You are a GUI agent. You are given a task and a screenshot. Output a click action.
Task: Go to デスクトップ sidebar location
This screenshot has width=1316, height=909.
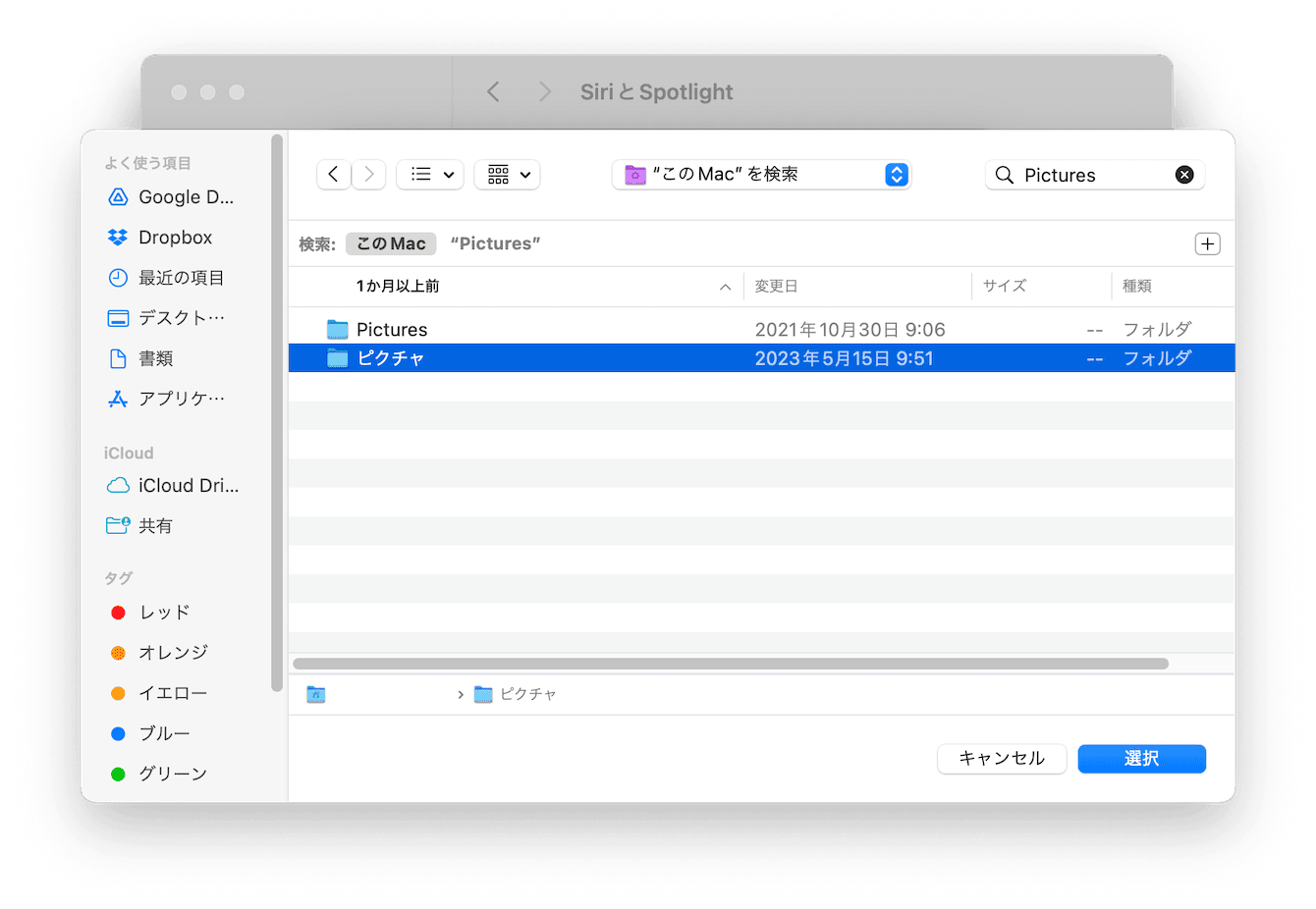(x=166, y=318)
